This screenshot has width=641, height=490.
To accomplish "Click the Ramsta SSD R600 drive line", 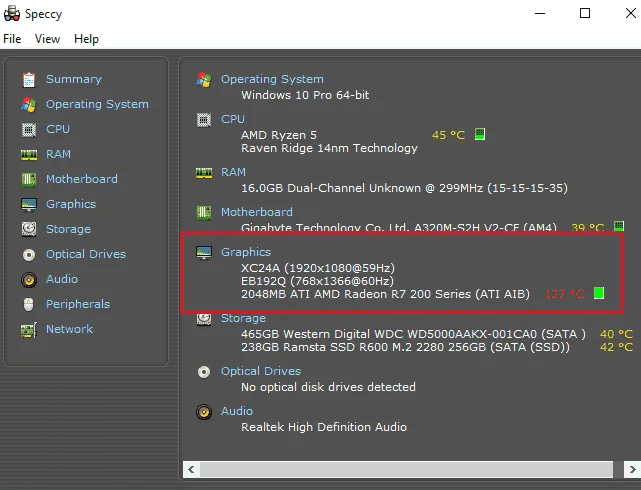I will (405, 347).
